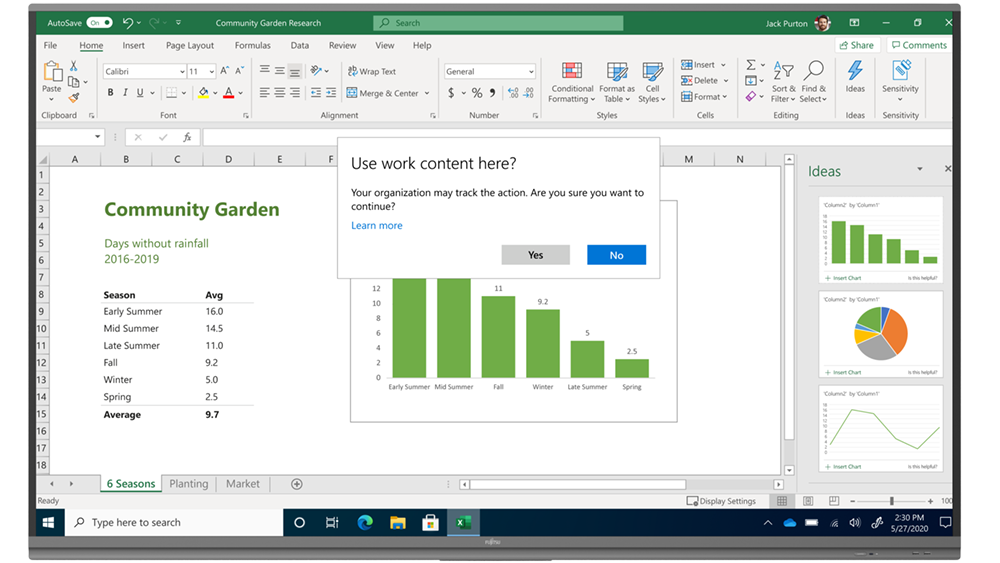Open the Calibri font name dropdown
Image resolution: width=1000 pixels, height=563 pixels.
pos(182,71)
